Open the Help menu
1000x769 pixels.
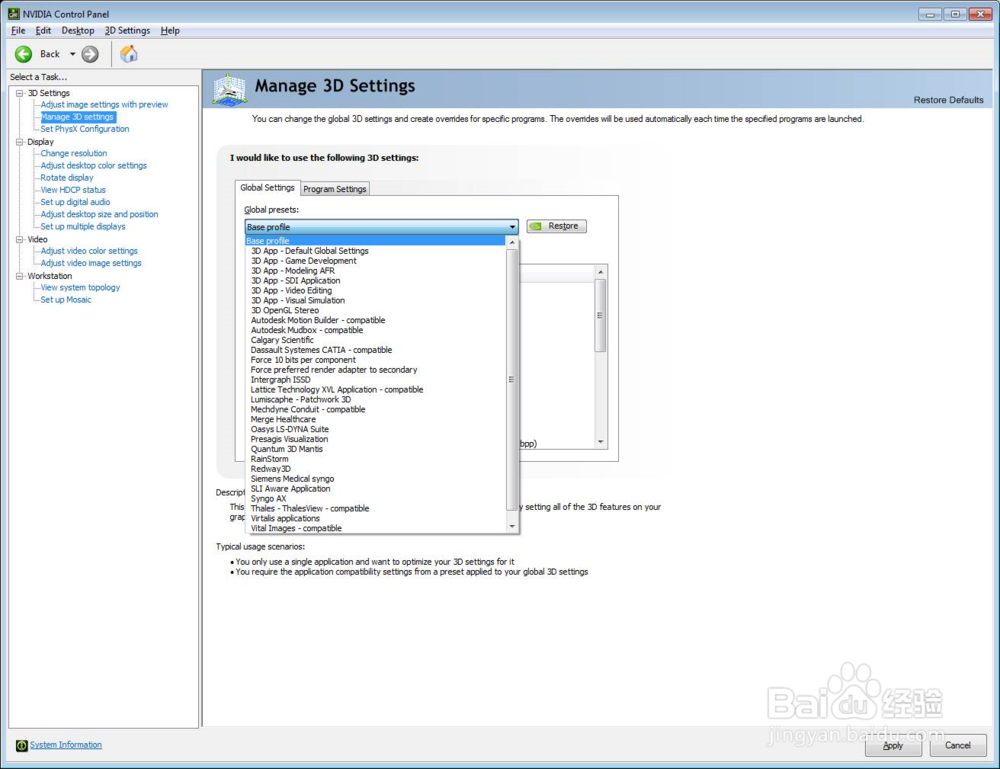point(170,30)
